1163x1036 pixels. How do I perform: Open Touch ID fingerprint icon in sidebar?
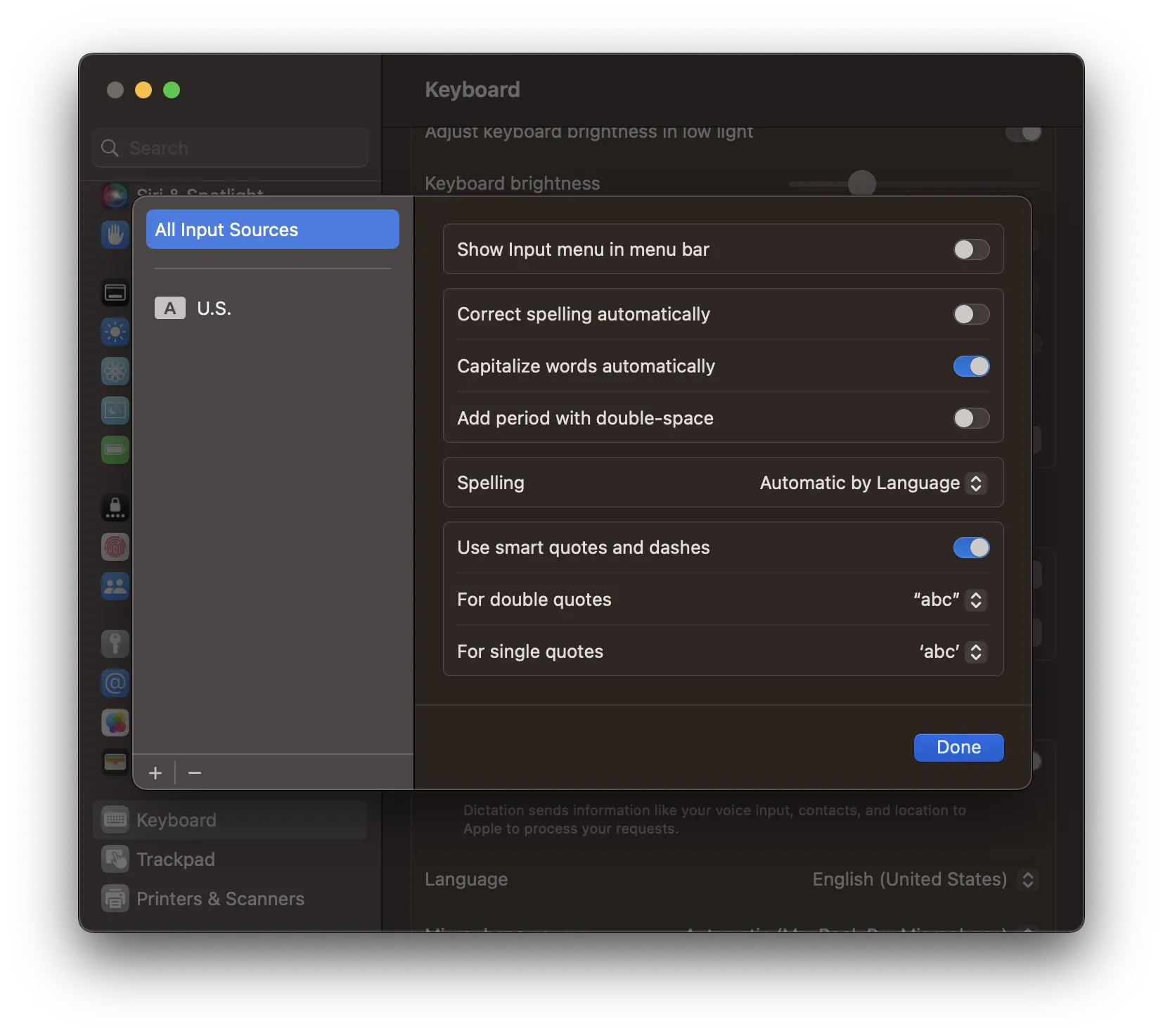point(115,547)
